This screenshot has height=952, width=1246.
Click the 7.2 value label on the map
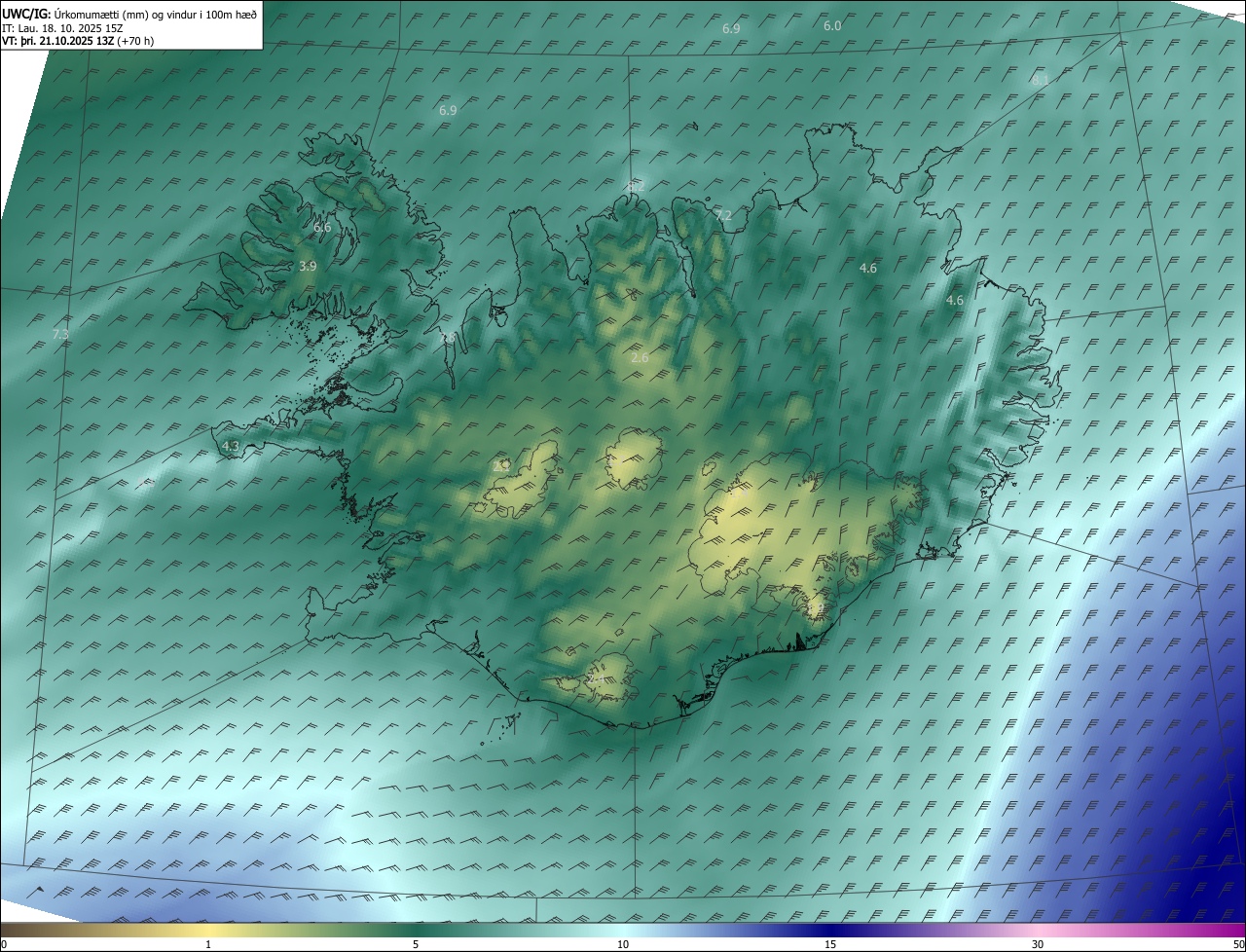tap(722, 216)
